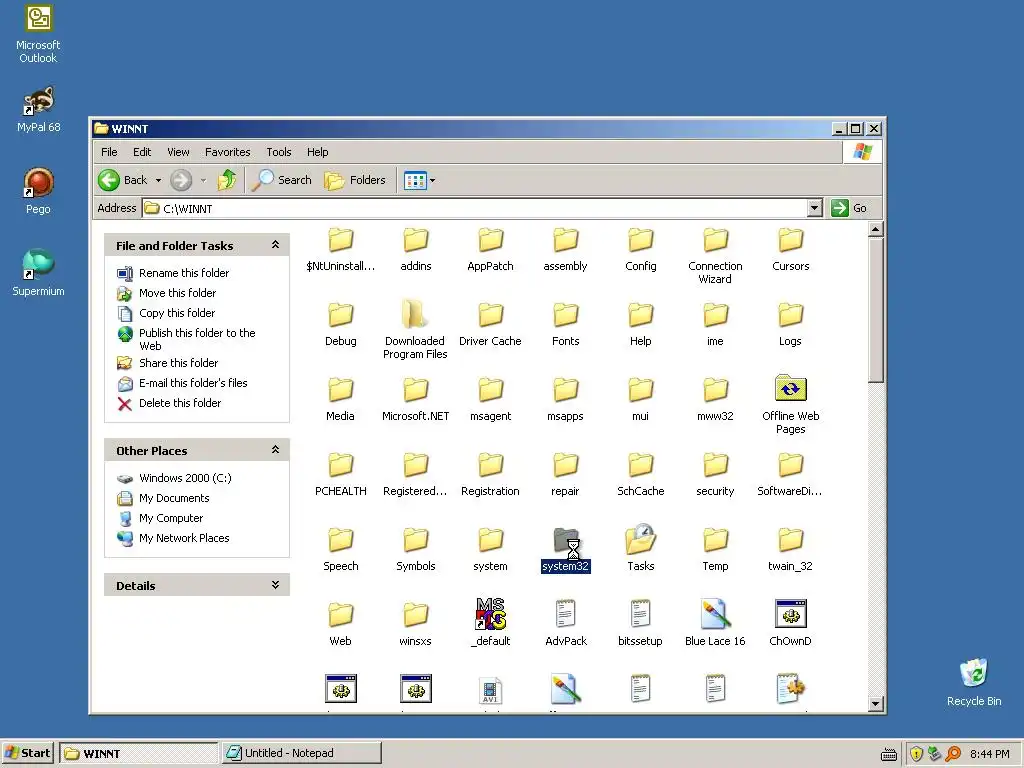The height and width of the screenshot is (768, 1024).
Task: Switch to Untitled - Notepad taskbar button
Action: pos(302,753)
